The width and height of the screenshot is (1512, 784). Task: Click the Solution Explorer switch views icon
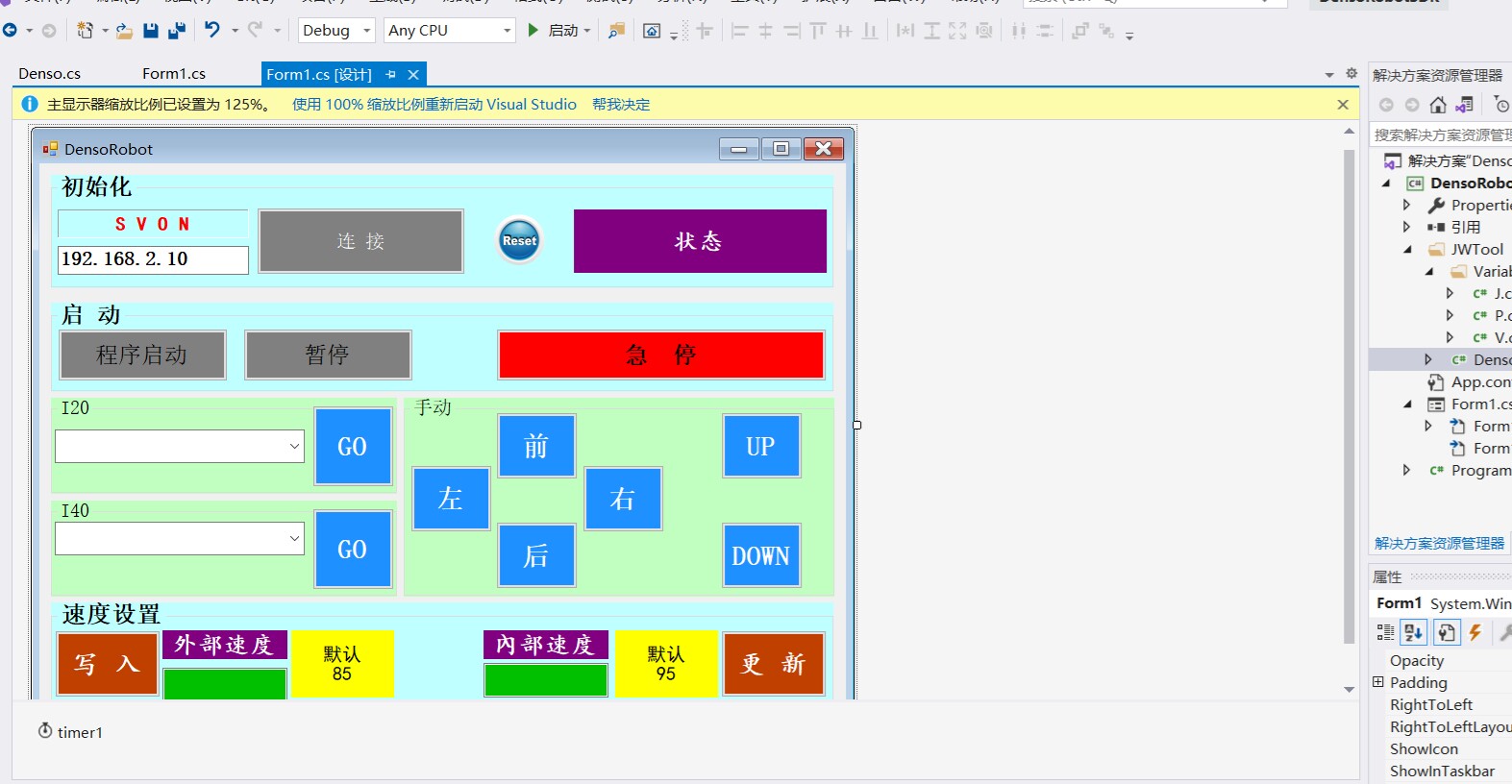(x=1465, y=105)
